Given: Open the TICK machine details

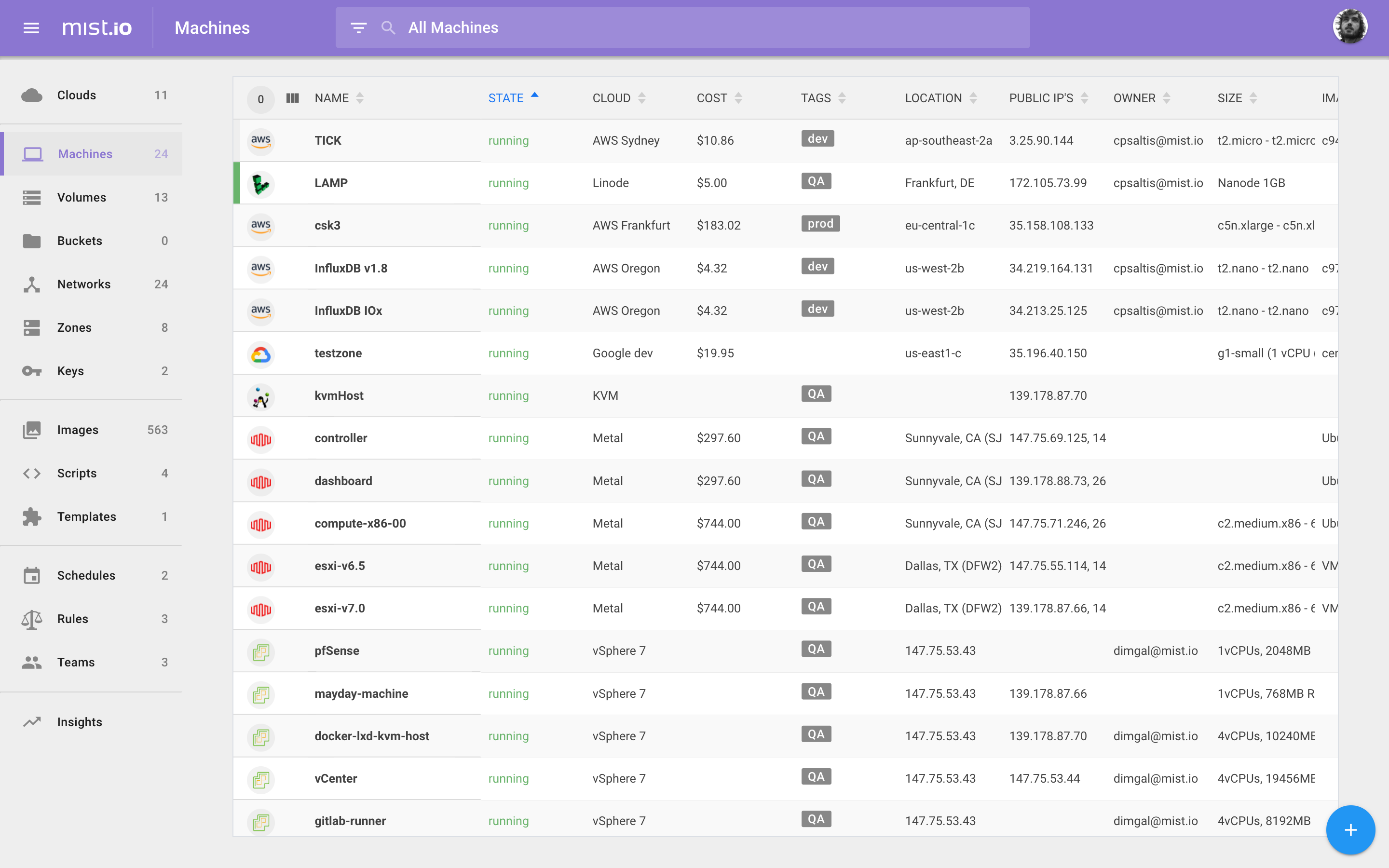Looking at the screenshot, I should tap(328, 141).
